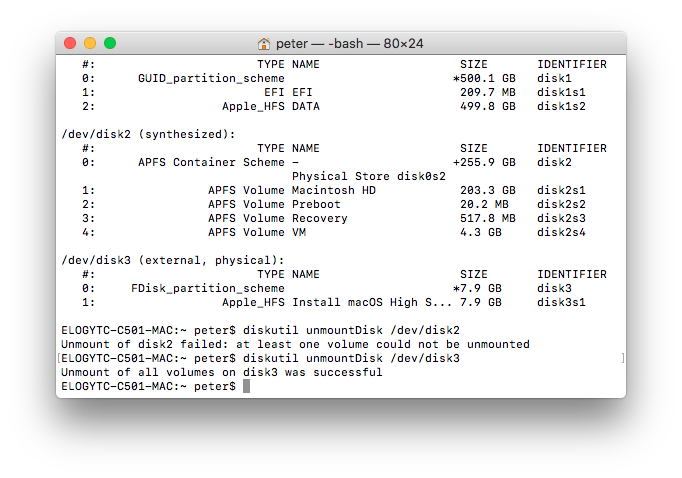Click identifier 'disk2s1'
The width and height of the screenshot is (682, 478).
[x=561, y=190]
